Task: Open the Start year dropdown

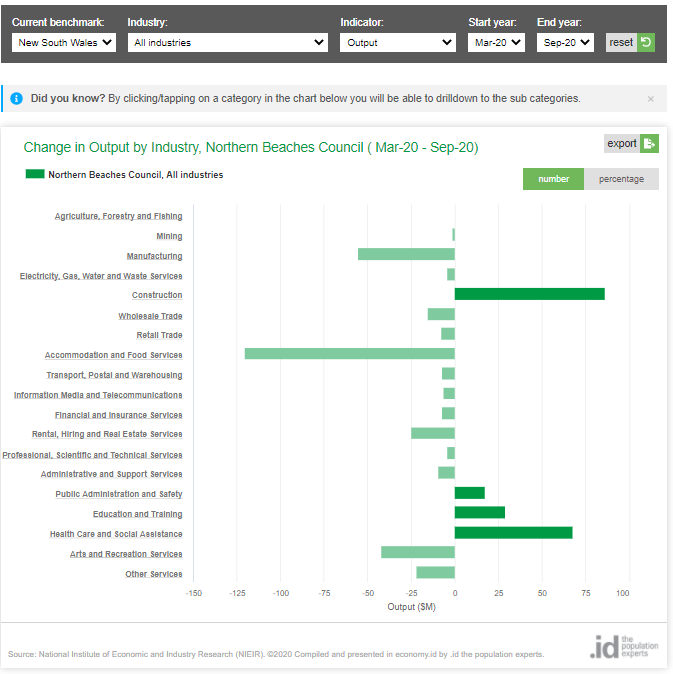Action: coord(496,42)
